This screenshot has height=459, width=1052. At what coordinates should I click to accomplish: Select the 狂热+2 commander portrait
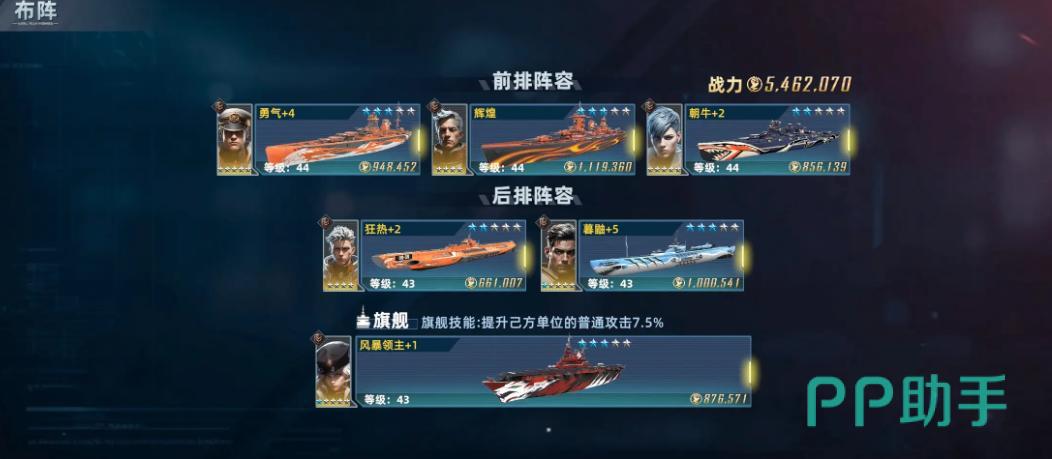[341, 256]
